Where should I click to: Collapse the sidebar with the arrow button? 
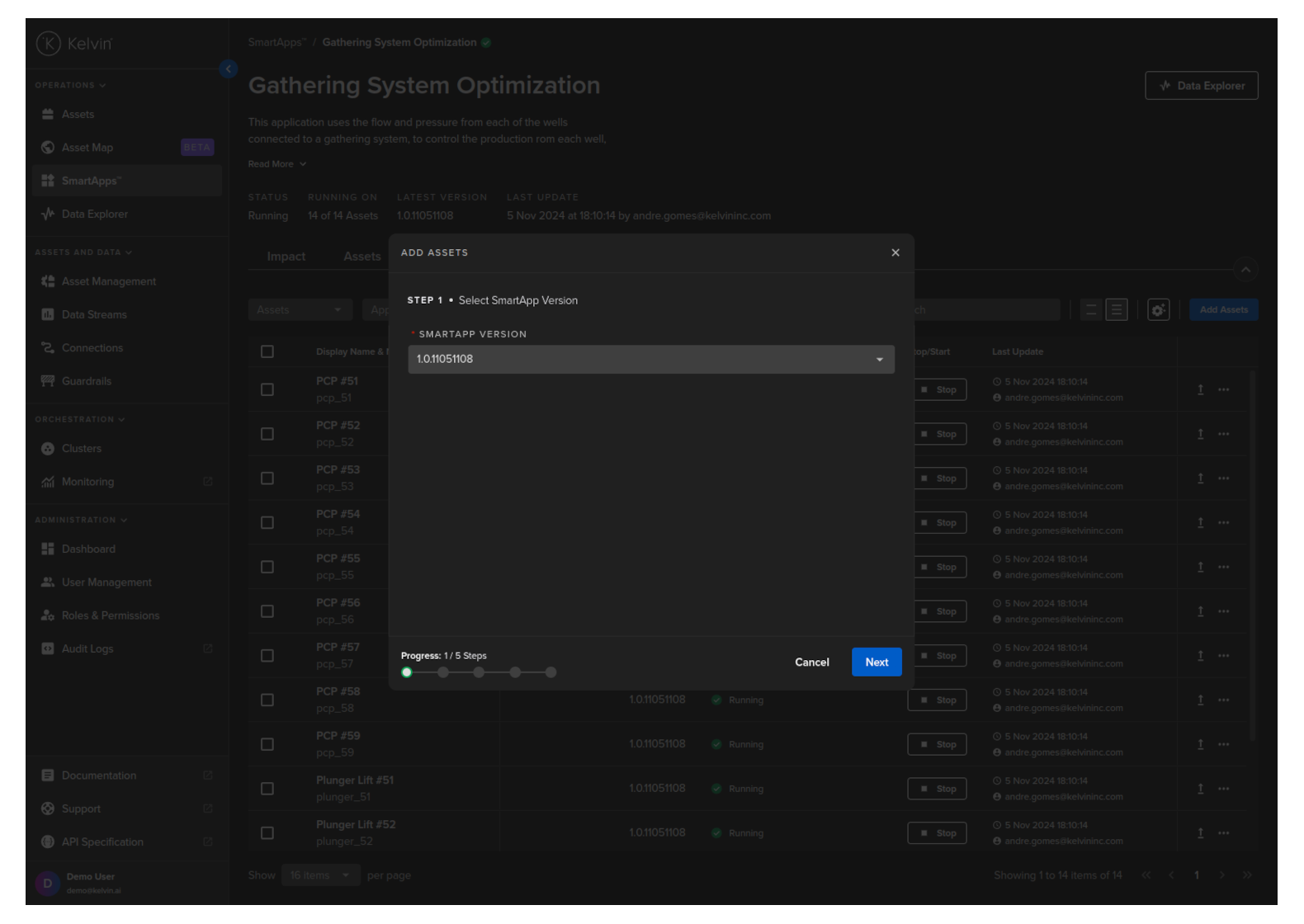tap(229, 69)
